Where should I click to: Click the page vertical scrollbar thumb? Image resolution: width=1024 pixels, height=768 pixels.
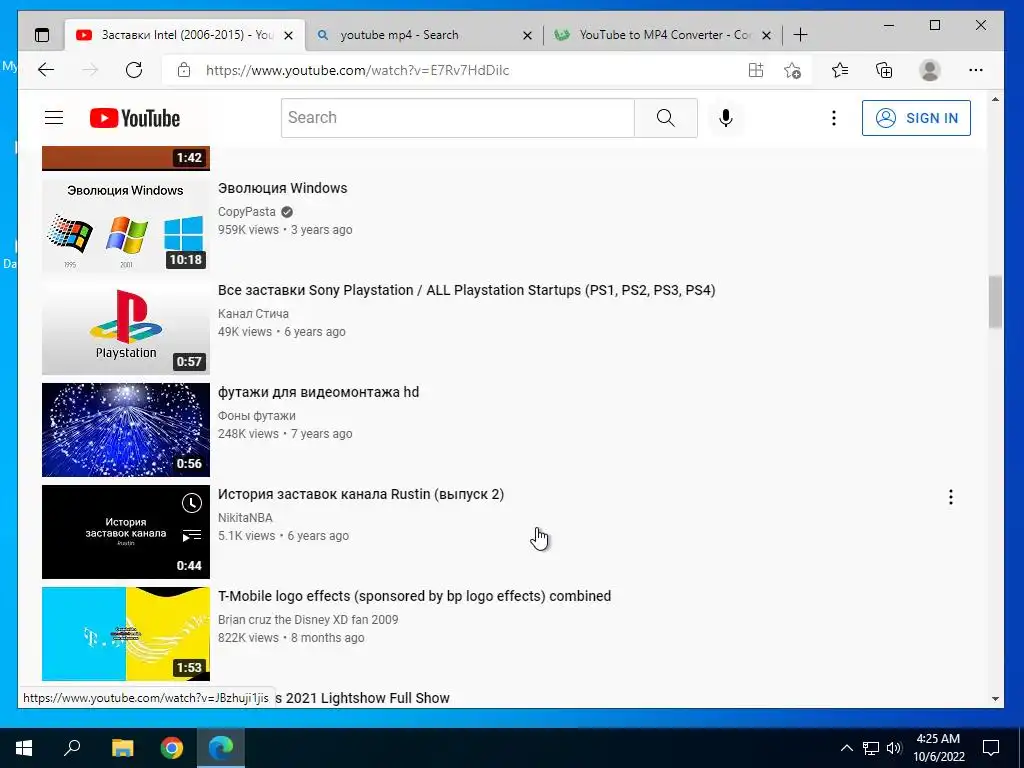point(995,302)
